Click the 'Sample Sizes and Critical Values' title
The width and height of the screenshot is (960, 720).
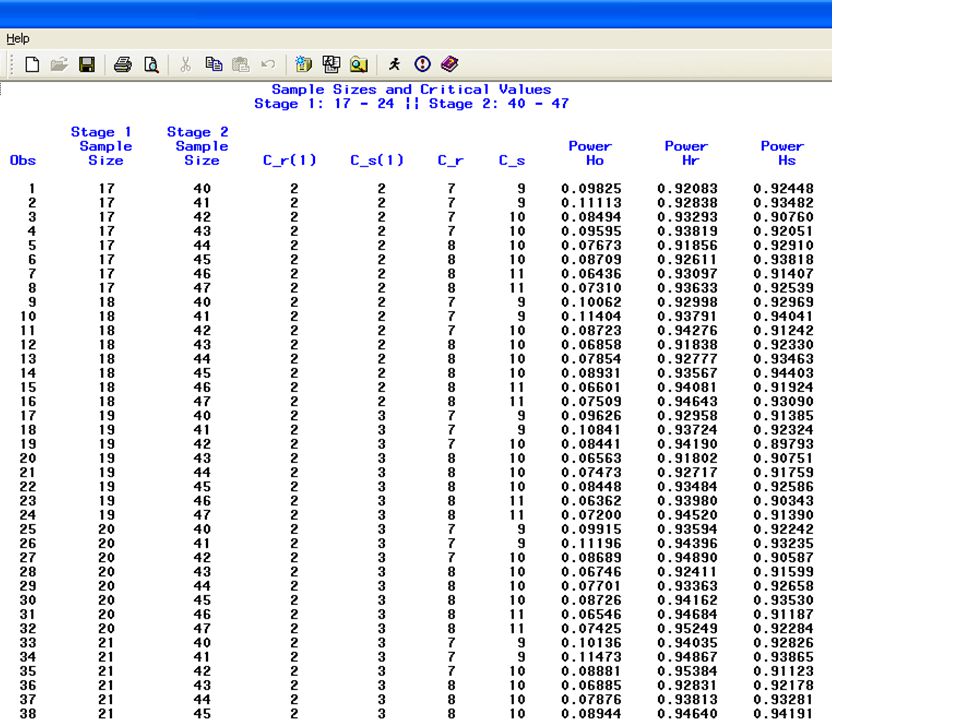click(x=411, y=89)
